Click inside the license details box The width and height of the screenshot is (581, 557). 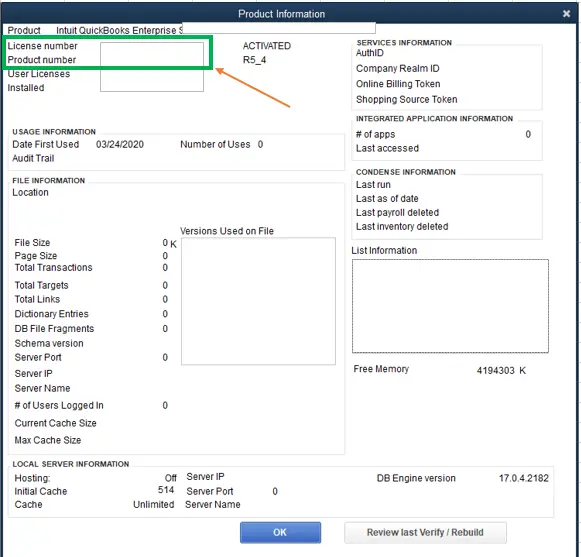point(152,67)
